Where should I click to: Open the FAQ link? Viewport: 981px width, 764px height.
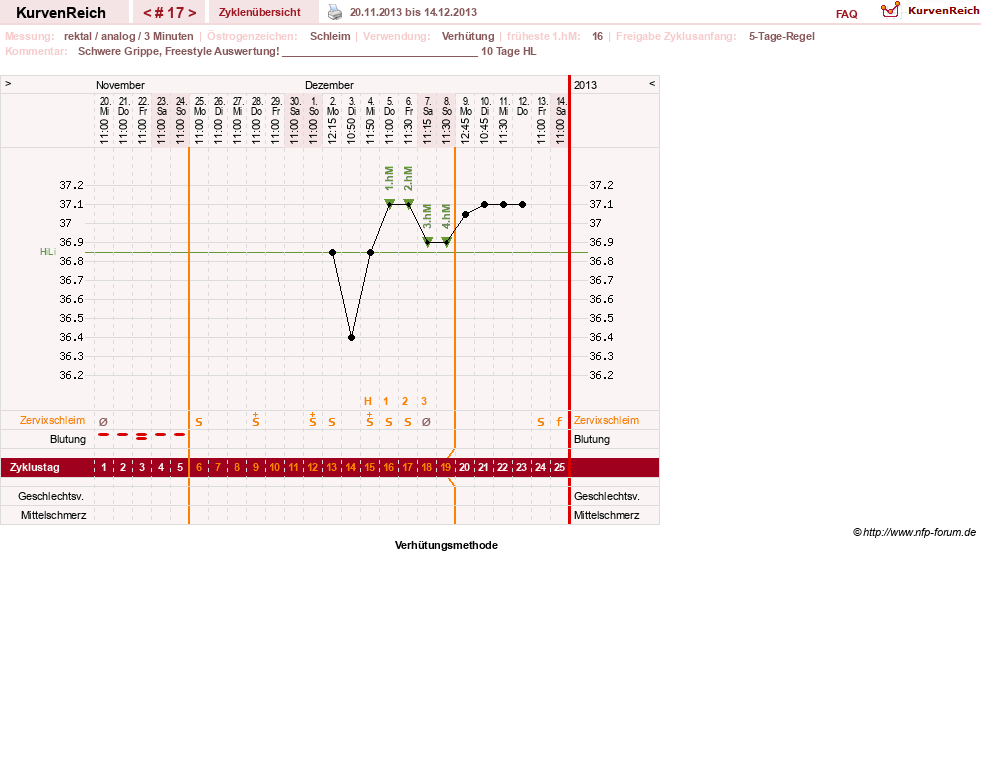click(x=846, y=14)
